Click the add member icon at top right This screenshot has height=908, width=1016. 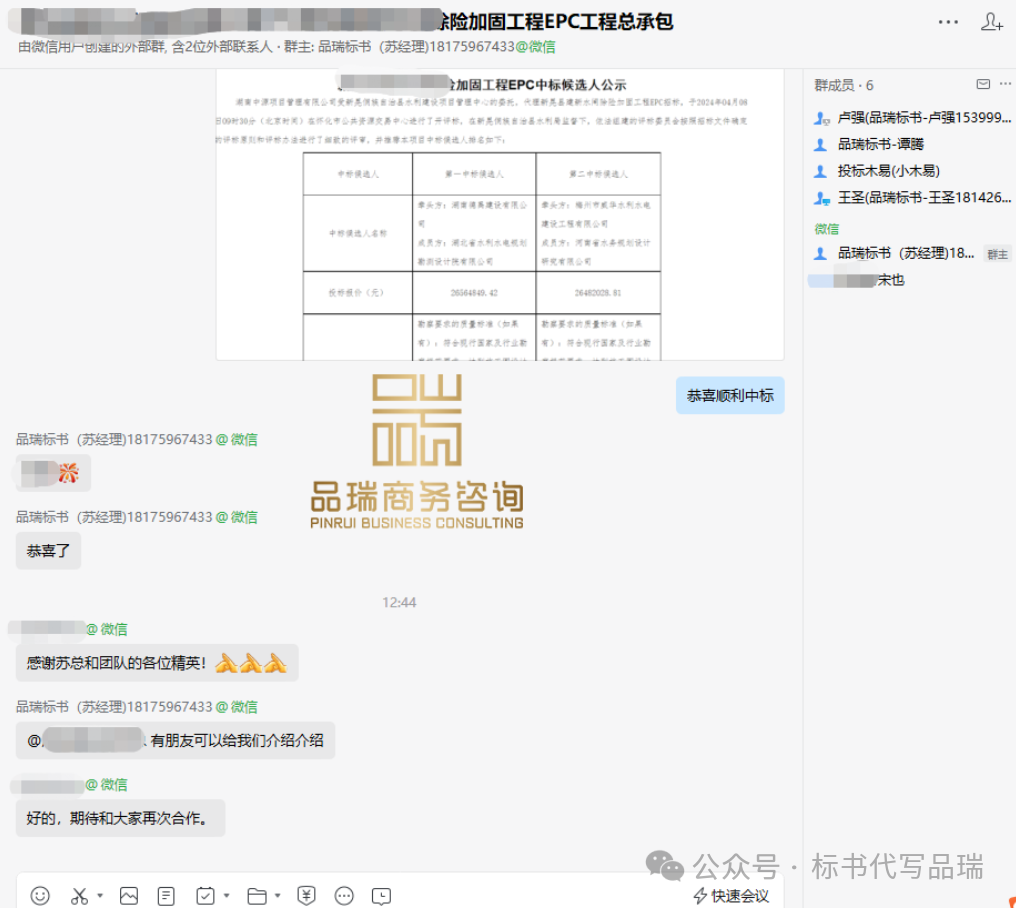991,22
